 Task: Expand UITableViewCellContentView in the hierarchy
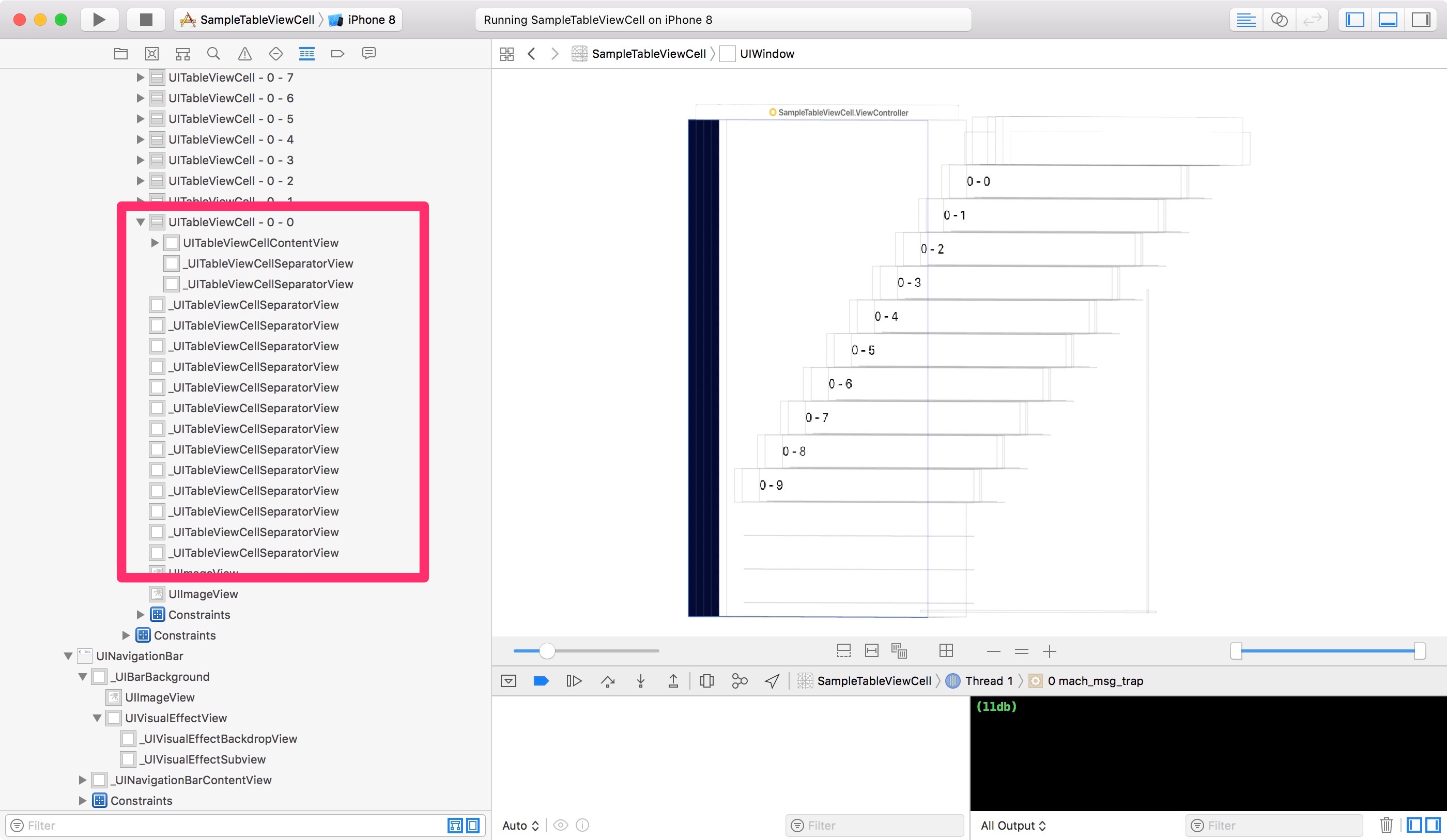coord(154,242)
